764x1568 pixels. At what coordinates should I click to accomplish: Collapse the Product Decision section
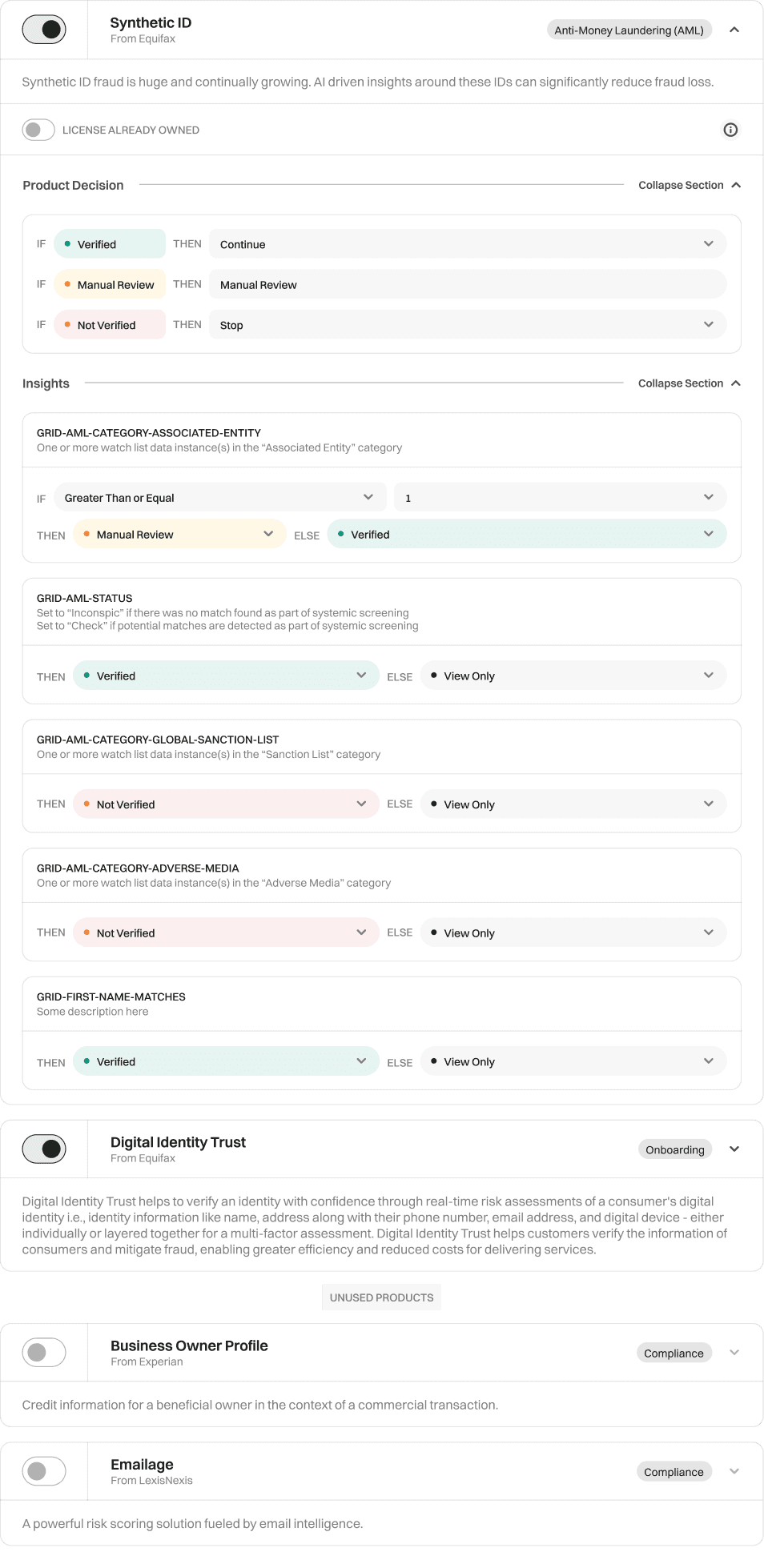(x=690, y=185)
